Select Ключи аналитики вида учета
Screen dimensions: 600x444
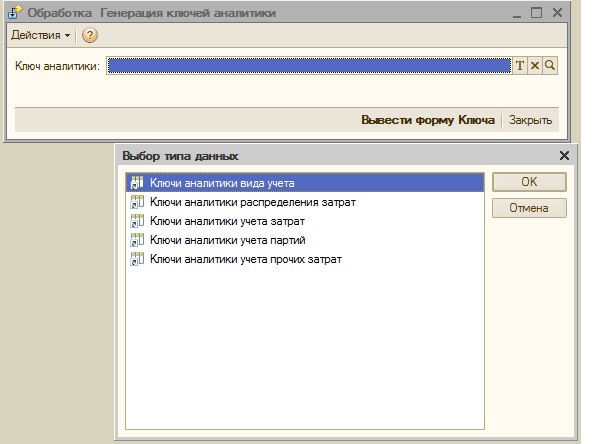(305, 183)
